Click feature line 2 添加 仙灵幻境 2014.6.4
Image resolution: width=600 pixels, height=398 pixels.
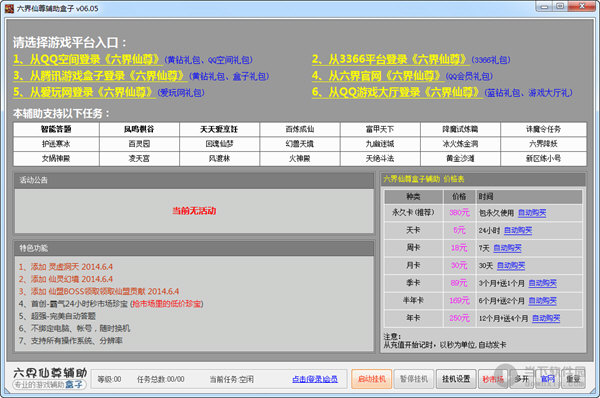[66, 279]
